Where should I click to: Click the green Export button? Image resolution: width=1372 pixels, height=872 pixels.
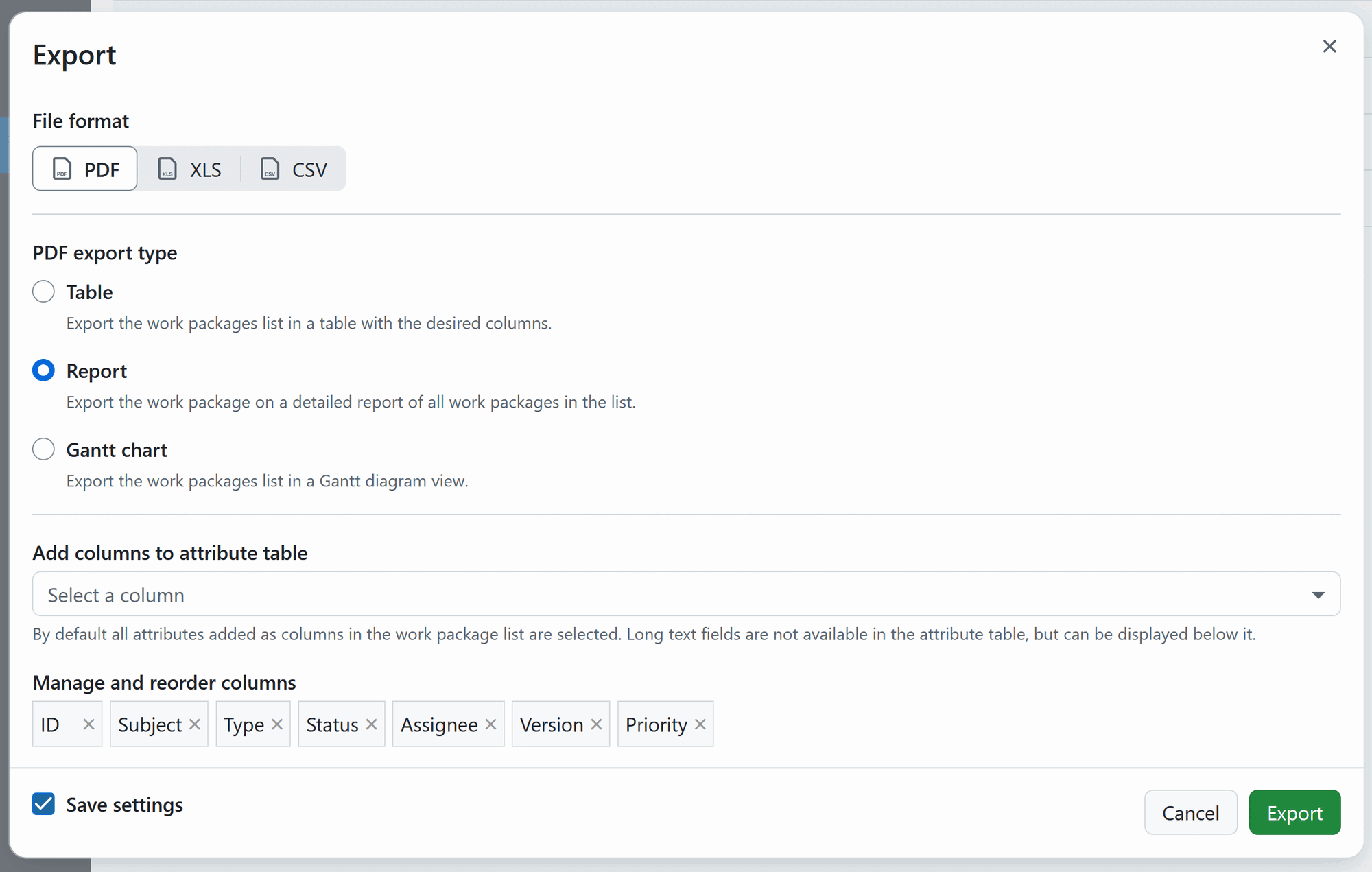click(x=1294, y=812)
